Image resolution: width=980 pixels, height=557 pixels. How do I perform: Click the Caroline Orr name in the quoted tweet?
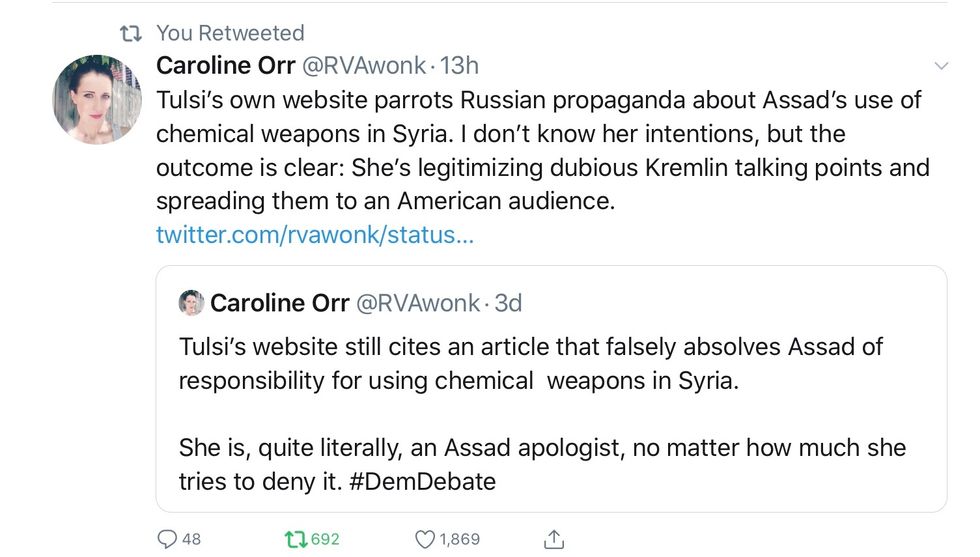[x=275, y=302]
